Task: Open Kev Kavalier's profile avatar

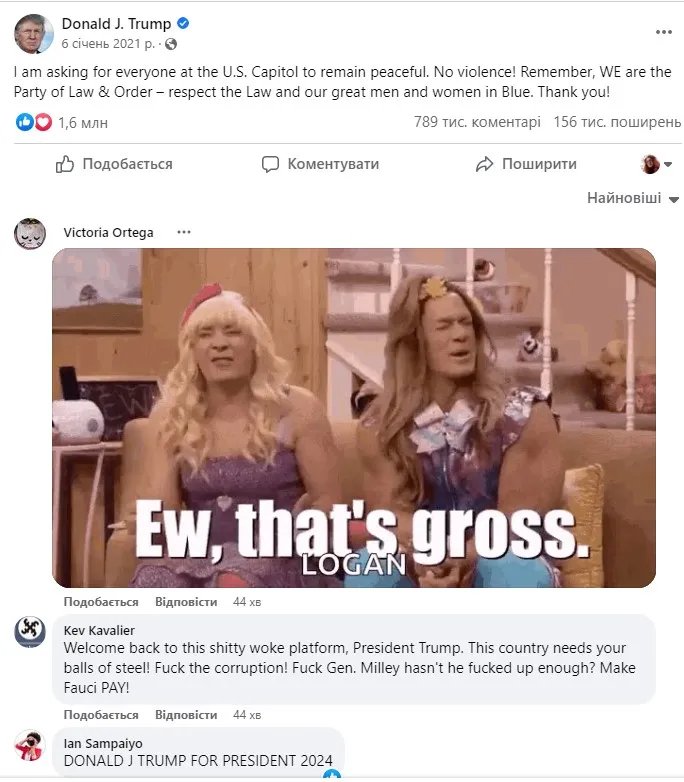Action: pyautogui.click(x=30, y=632)
